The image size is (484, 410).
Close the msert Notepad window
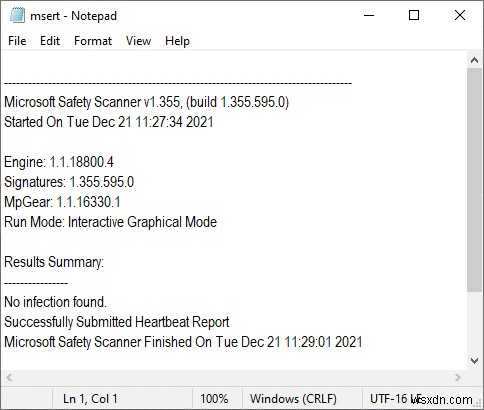460,15
